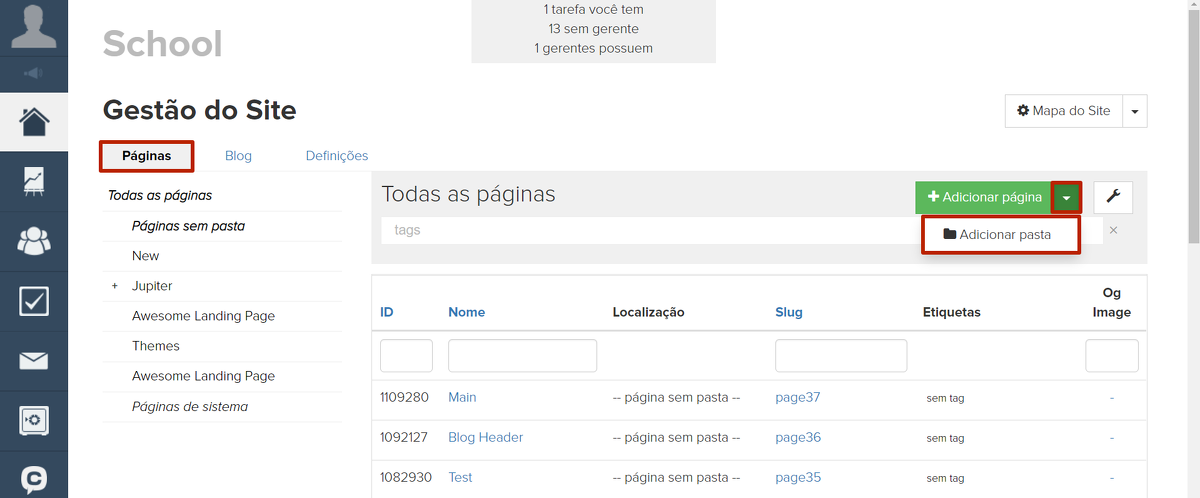Open the Mapa do Site dropdown arrow
Screen dimensions: 1200x498
point(1135,111)
